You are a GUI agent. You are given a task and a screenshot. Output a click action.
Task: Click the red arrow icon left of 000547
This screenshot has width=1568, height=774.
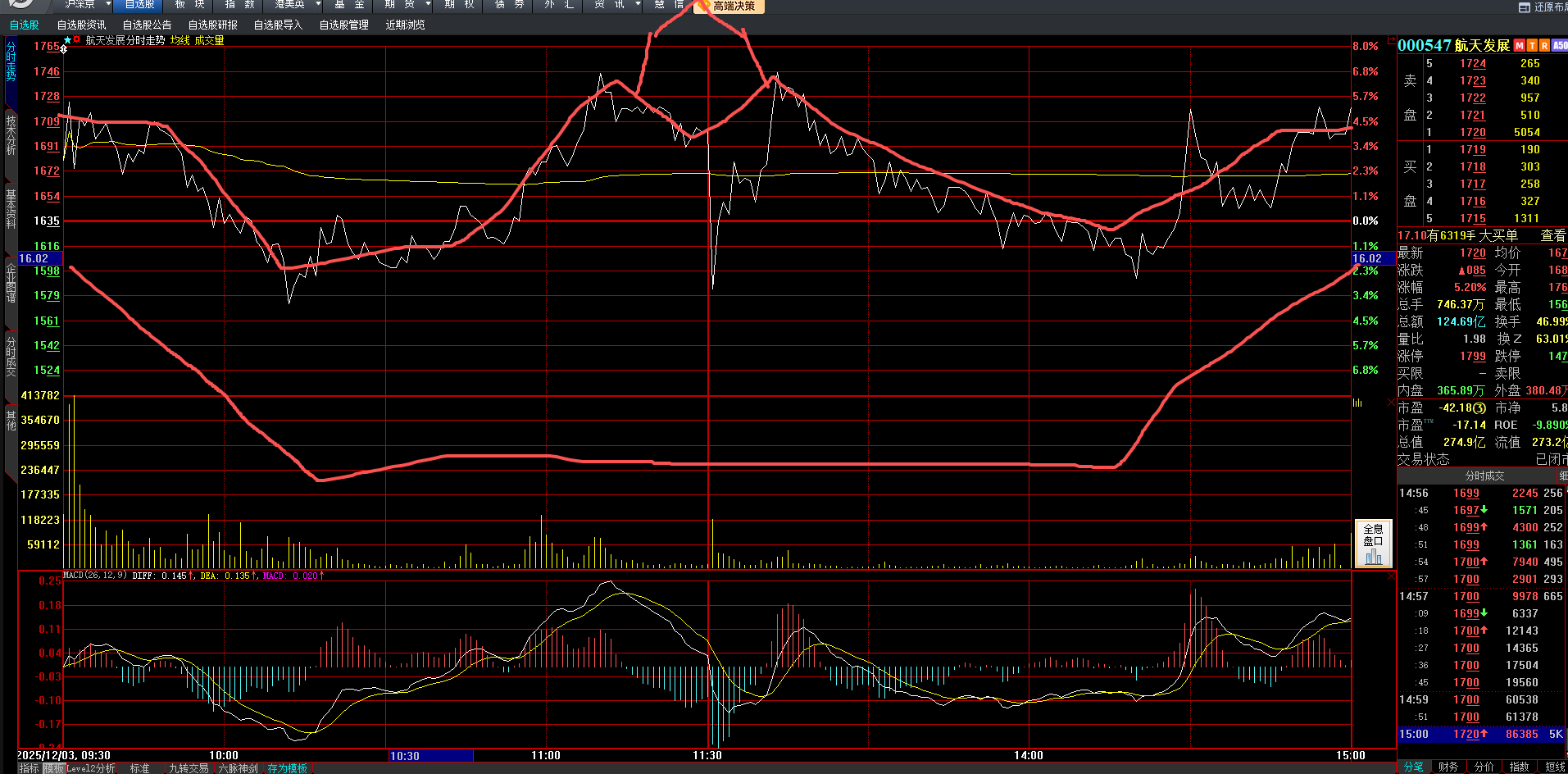[1391, 39]
